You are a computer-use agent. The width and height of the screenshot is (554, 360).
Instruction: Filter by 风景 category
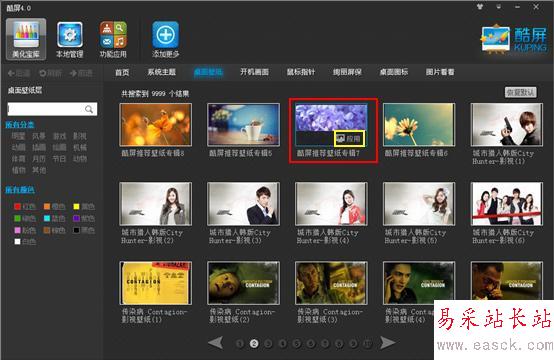point(39,136)
